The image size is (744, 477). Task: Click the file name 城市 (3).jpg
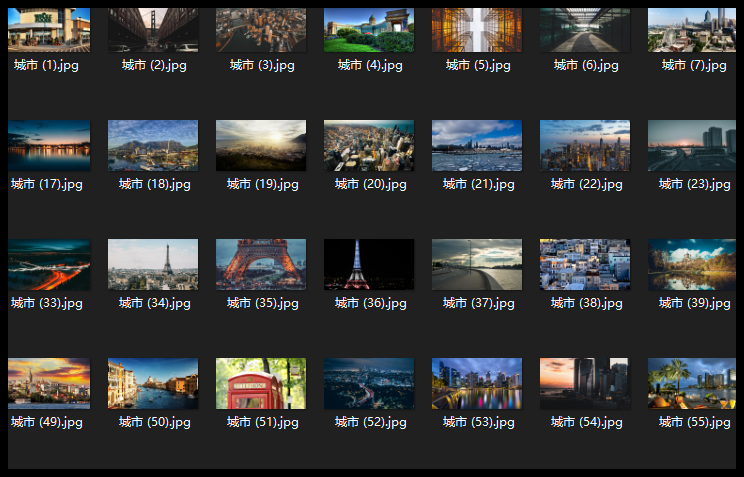click(x=262, y=65)
